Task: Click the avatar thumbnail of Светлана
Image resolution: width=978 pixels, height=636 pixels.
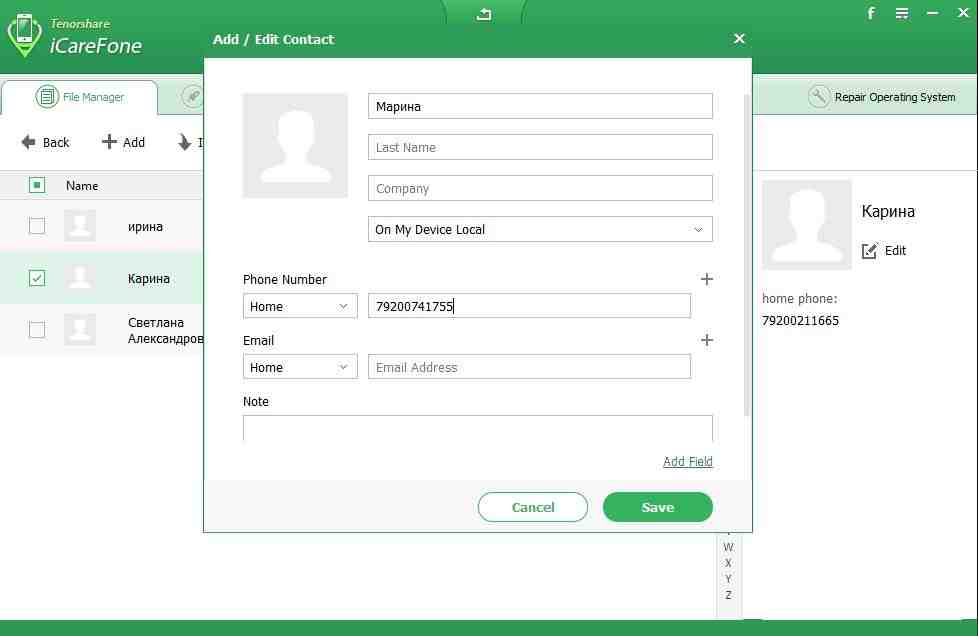Action: click(x=80, y=329)
